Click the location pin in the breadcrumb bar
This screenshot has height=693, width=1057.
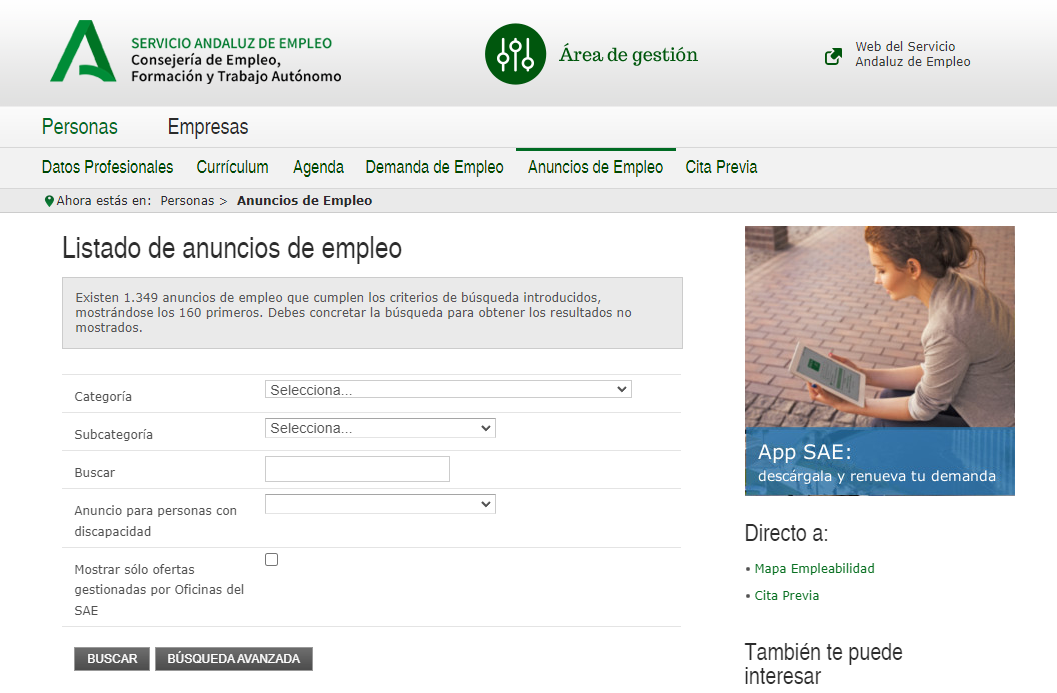coord(48,200)
